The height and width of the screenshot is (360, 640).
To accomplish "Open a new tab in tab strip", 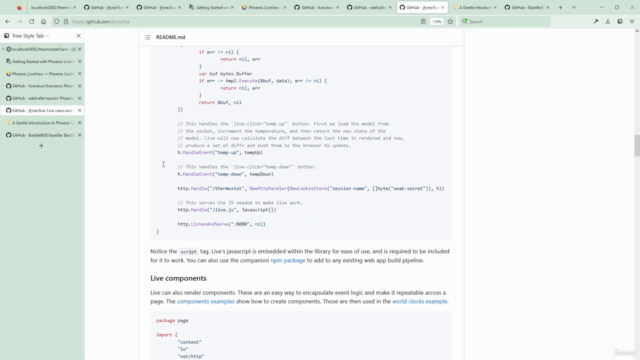I will [x=560, y=7].
